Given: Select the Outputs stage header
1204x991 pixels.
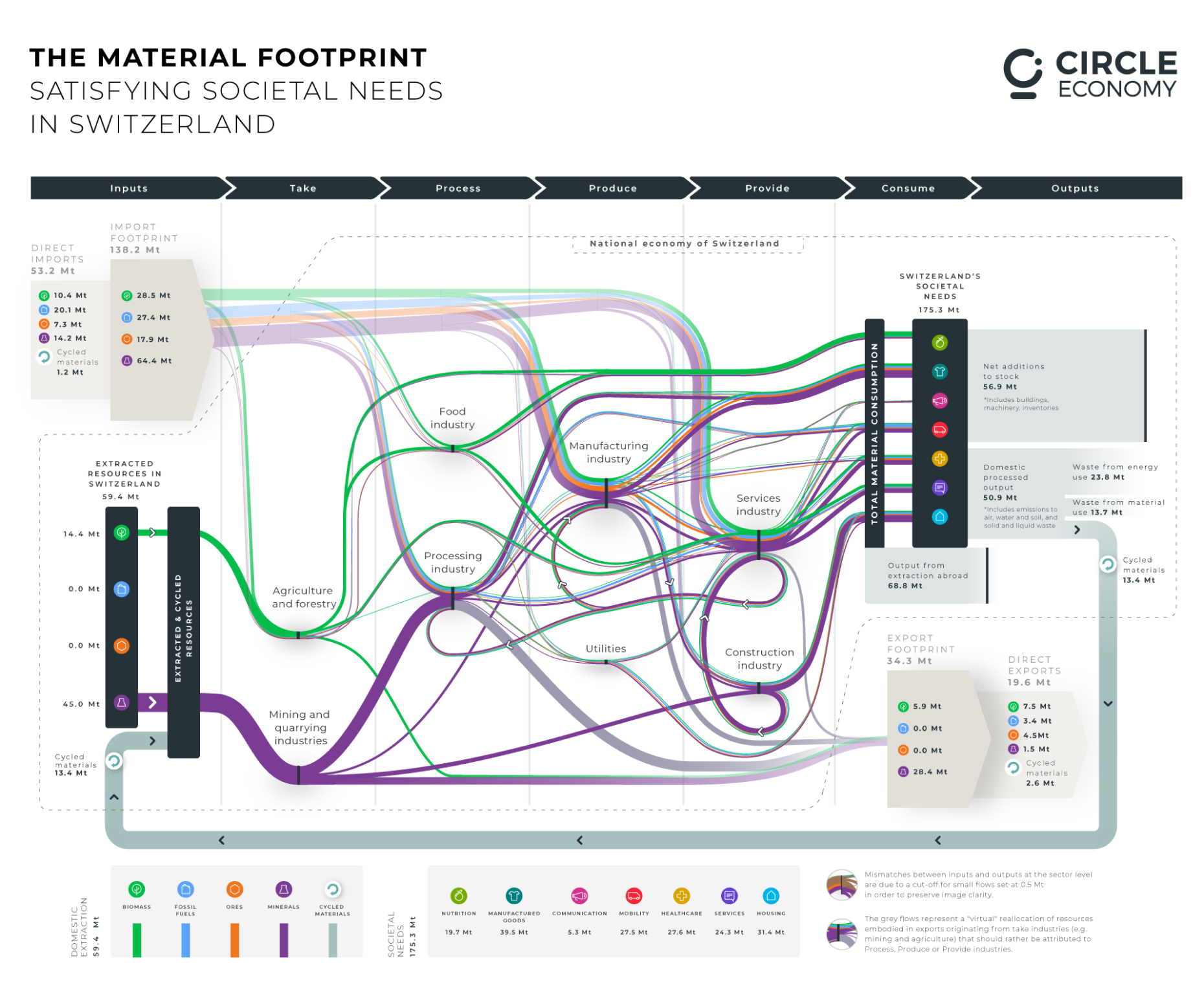Looking at the screenshot, I should [x=1075, y=188].
